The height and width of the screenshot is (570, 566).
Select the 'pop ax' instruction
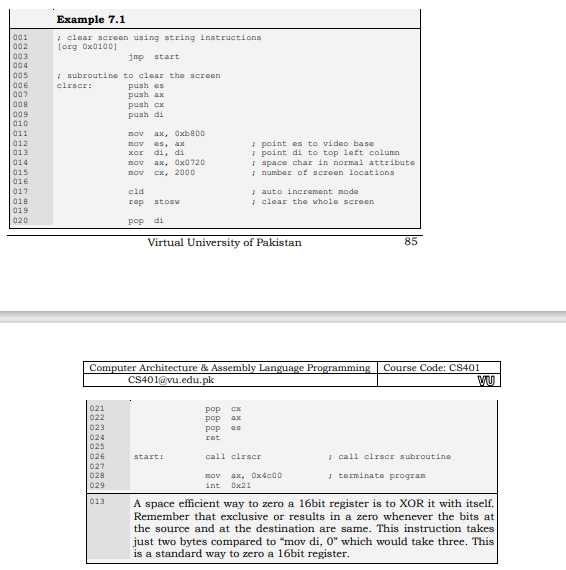[223, 418]
